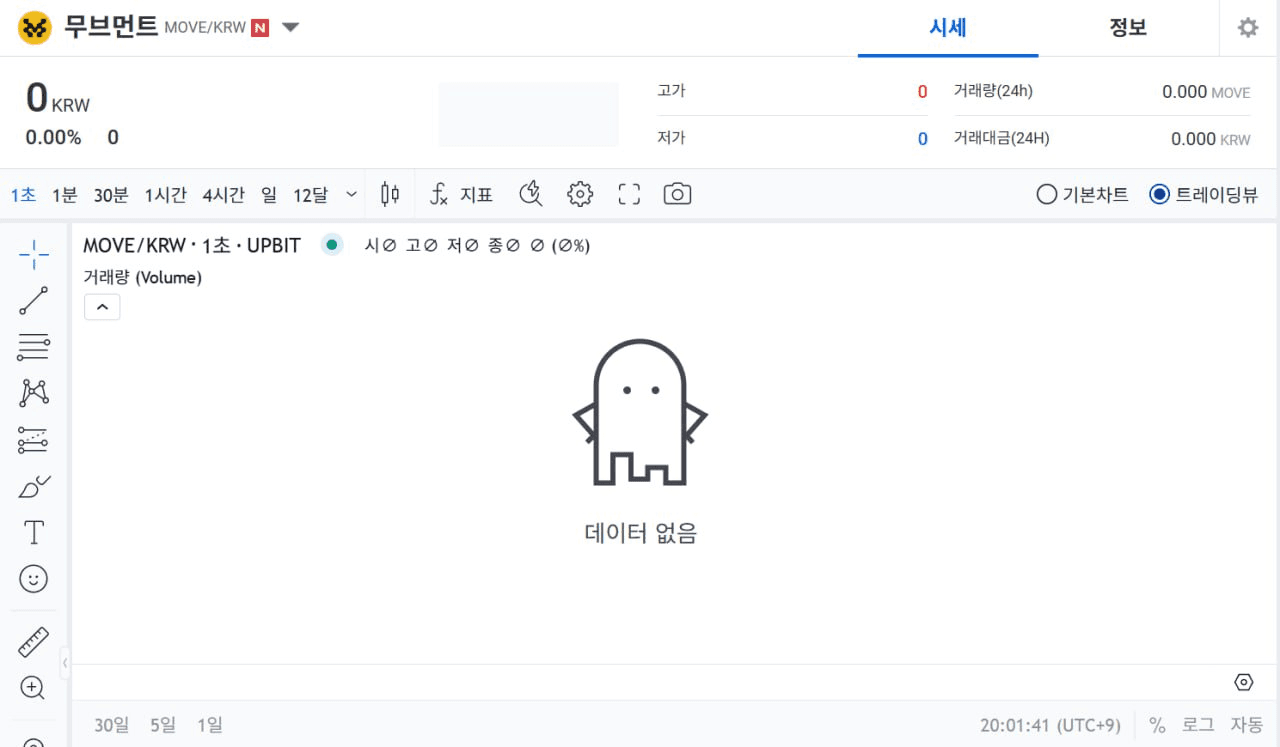Open the emoji icons tool

point(34,579)
